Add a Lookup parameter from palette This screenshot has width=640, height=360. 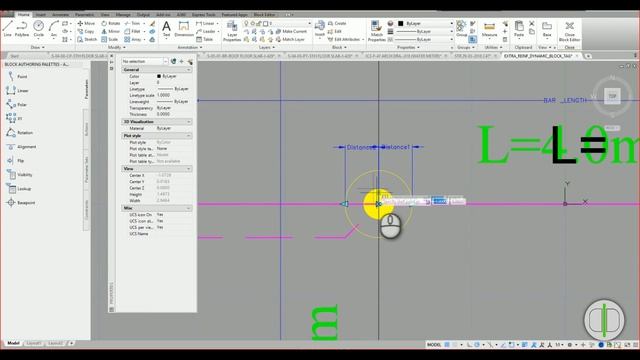tap(19, 189)
